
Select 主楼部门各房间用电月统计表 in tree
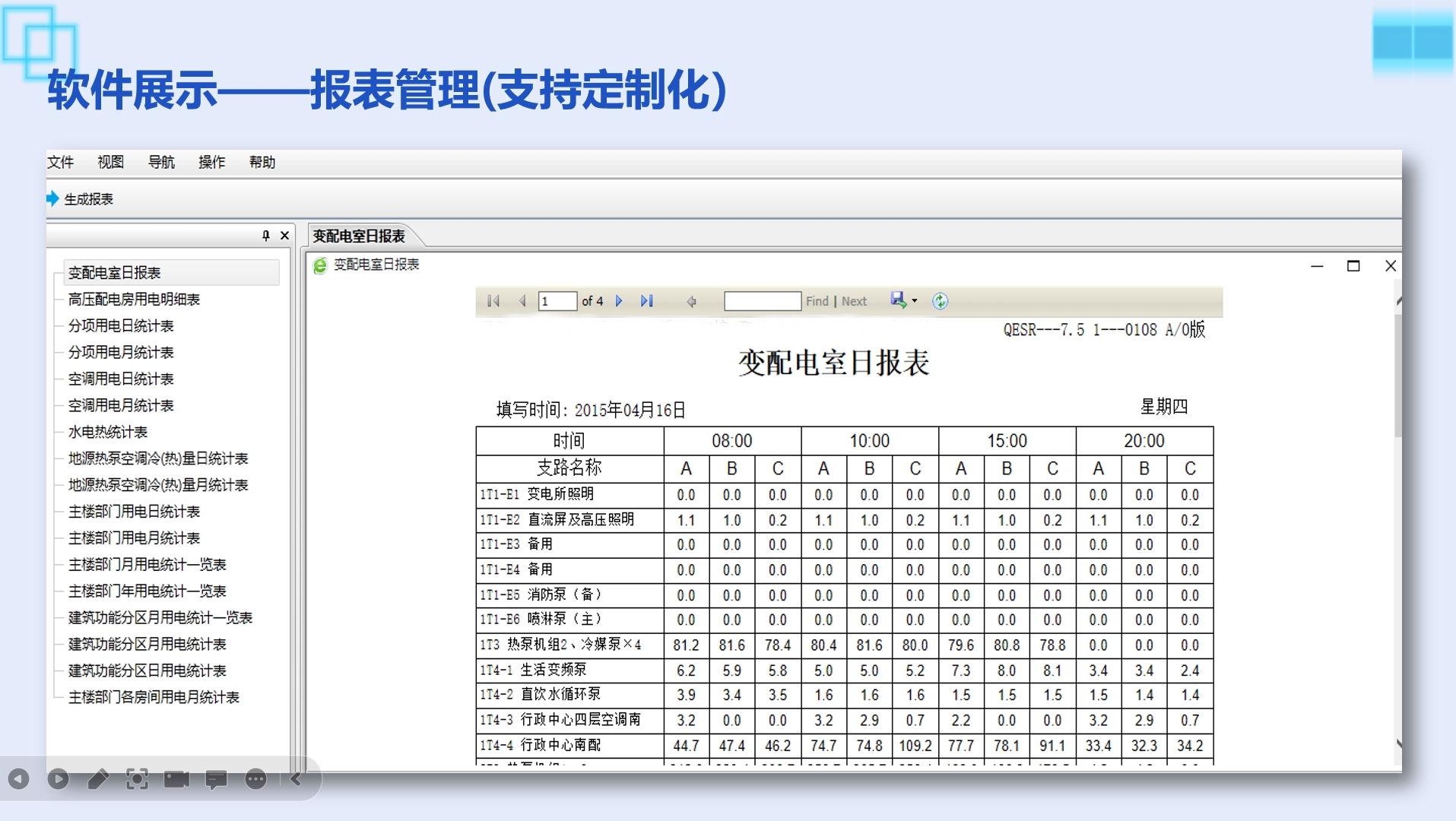154,698
